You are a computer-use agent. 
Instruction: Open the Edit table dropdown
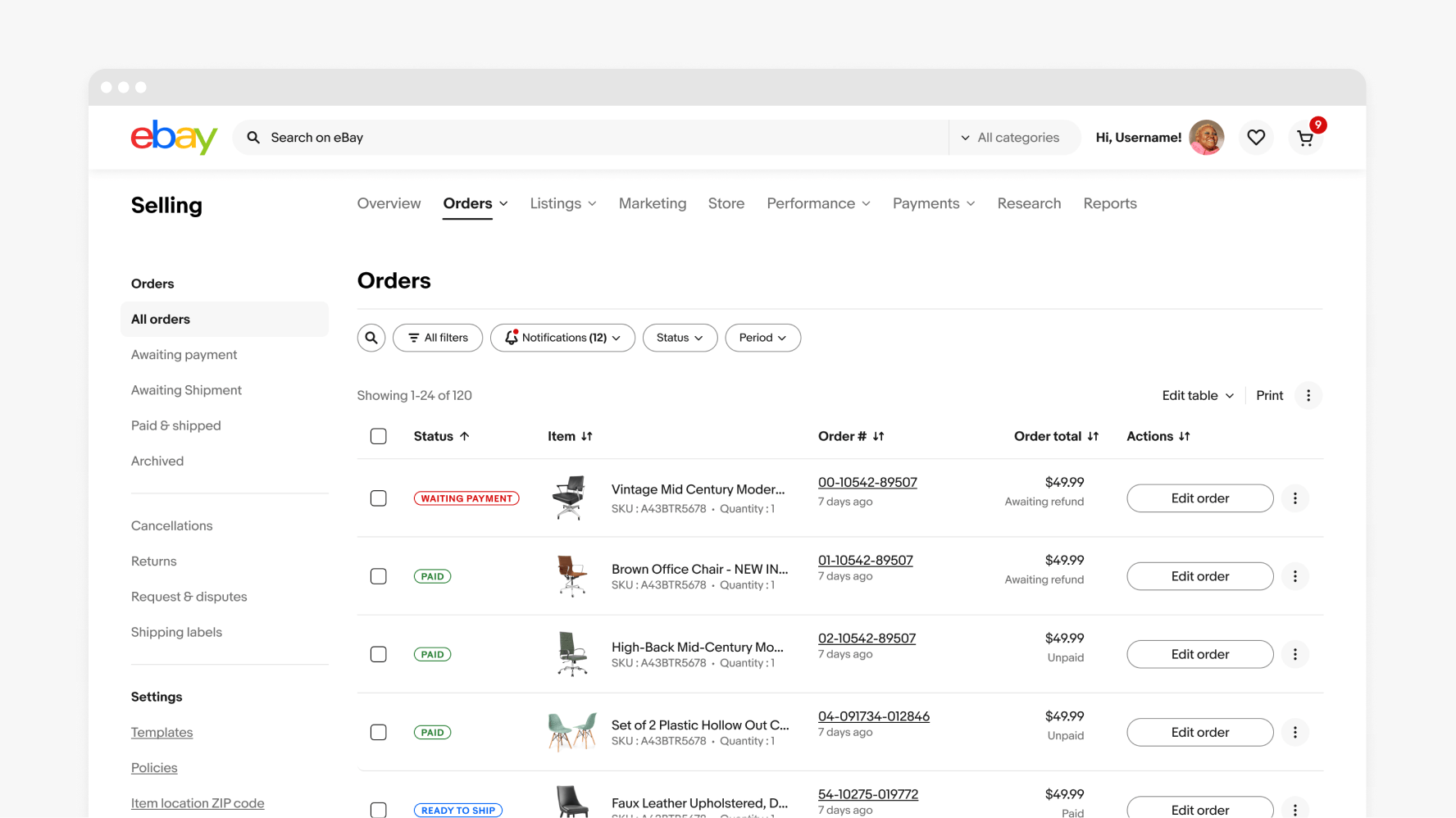[x=1196, y=395]
